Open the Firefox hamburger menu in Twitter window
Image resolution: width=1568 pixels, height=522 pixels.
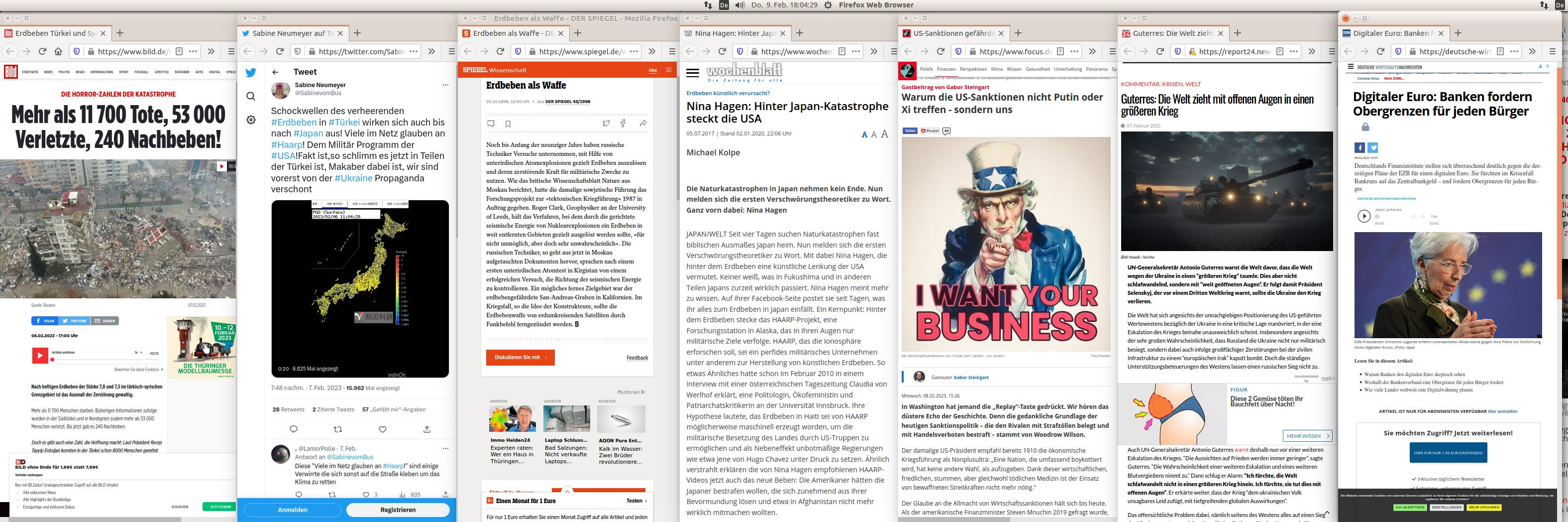coord(452,52)
